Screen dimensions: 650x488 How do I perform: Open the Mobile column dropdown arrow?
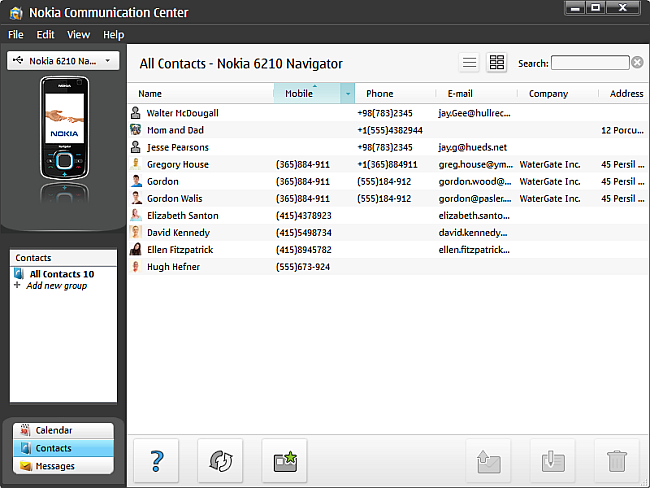[x=348, y=94]
